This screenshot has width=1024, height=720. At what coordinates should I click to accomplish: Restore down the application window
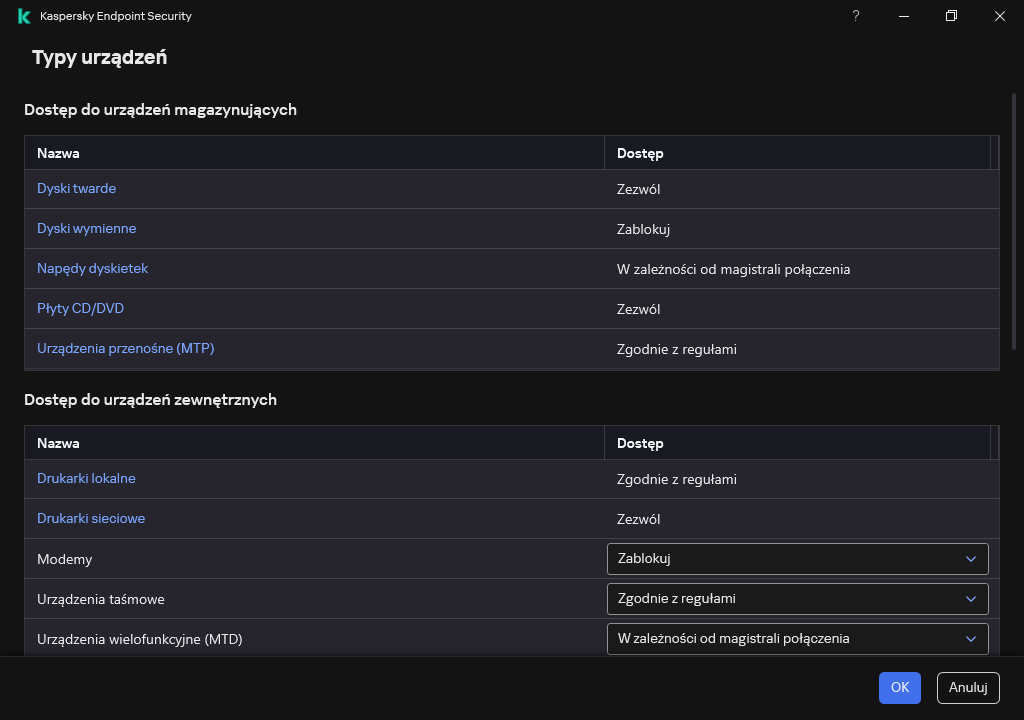click(x=952, y=16)
